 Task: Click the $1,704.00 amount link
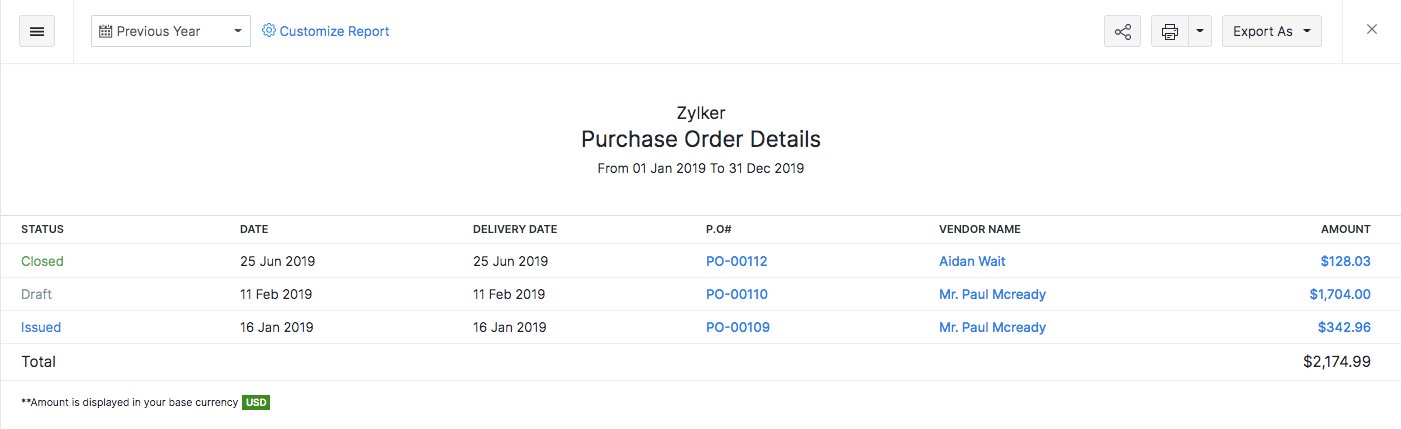[x=1339, y=294]
